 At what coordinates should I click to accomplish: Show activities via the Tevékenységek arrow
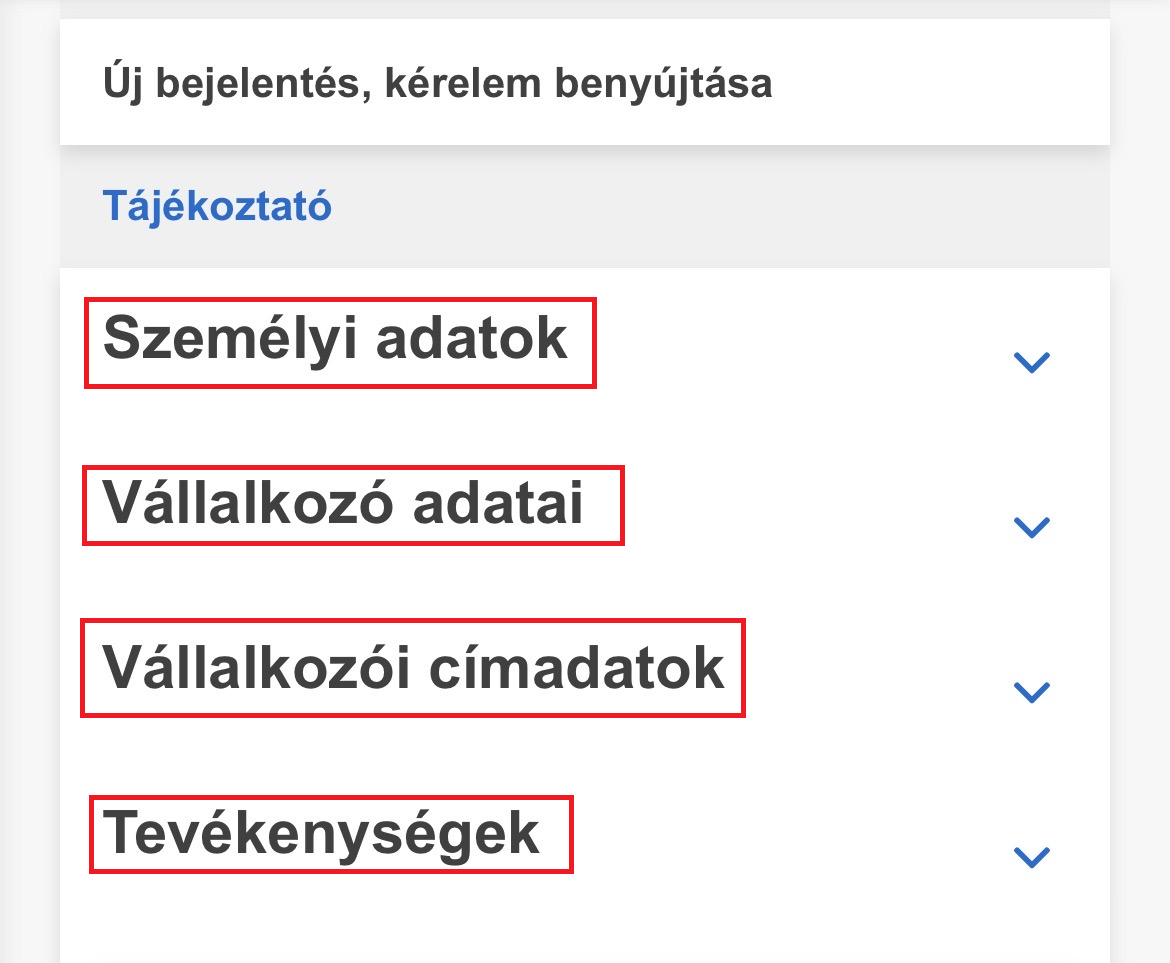1031,857
